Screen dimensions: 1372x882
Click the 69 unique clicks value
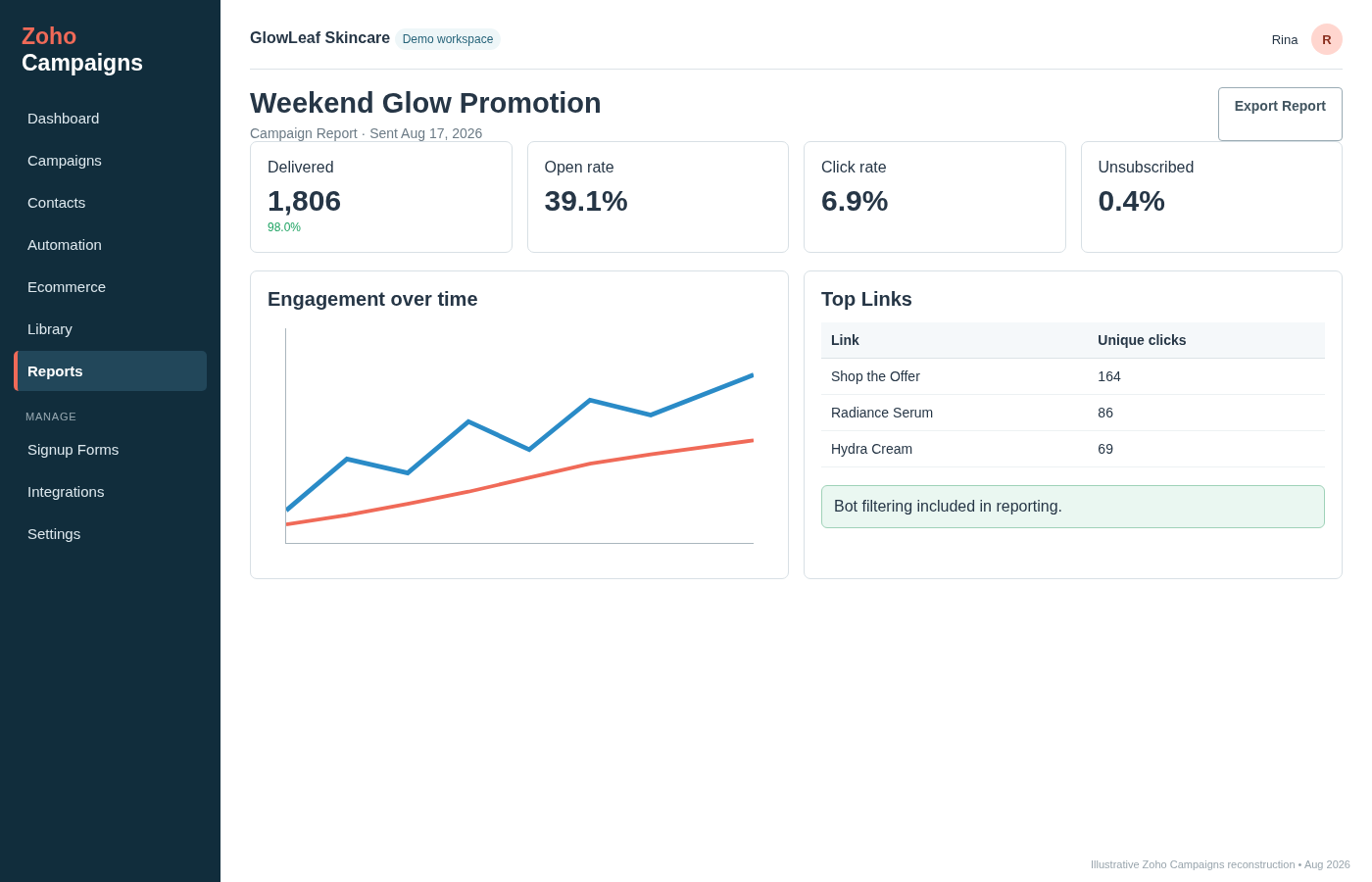(x=1105, y=449)
